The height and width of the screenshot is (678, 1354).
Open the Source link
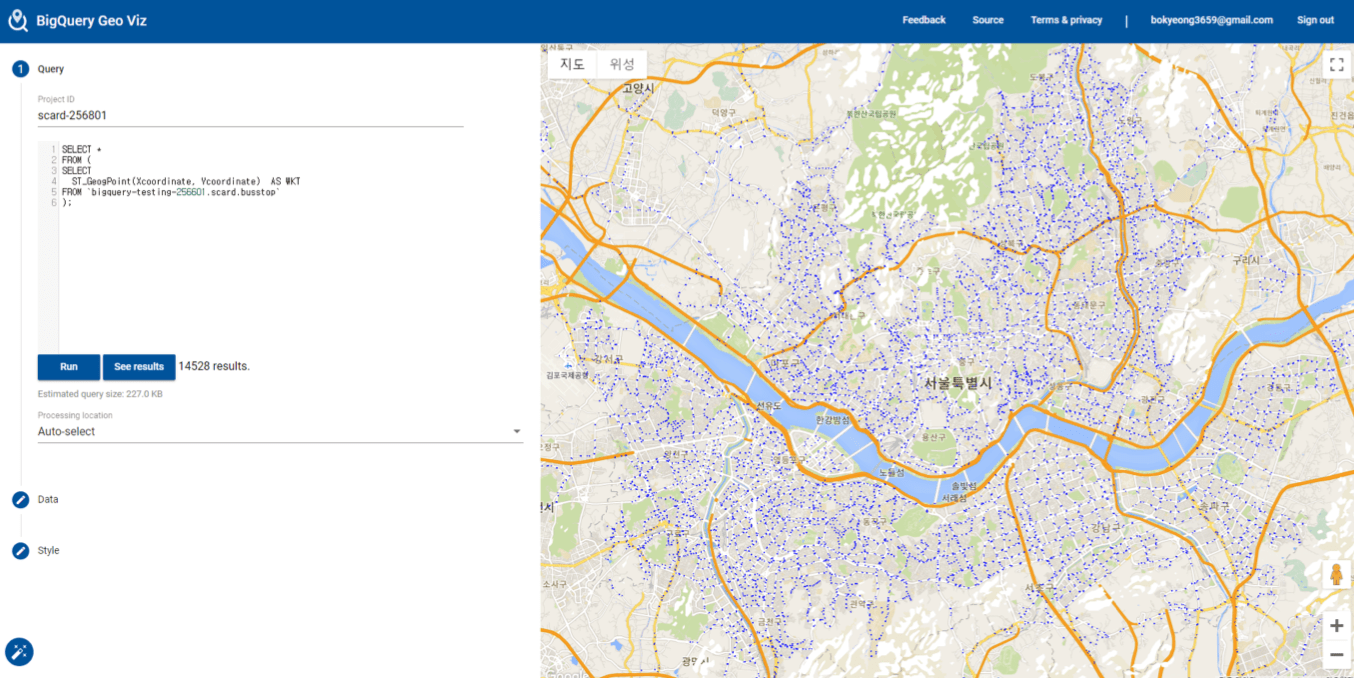(x=988, y=20)
